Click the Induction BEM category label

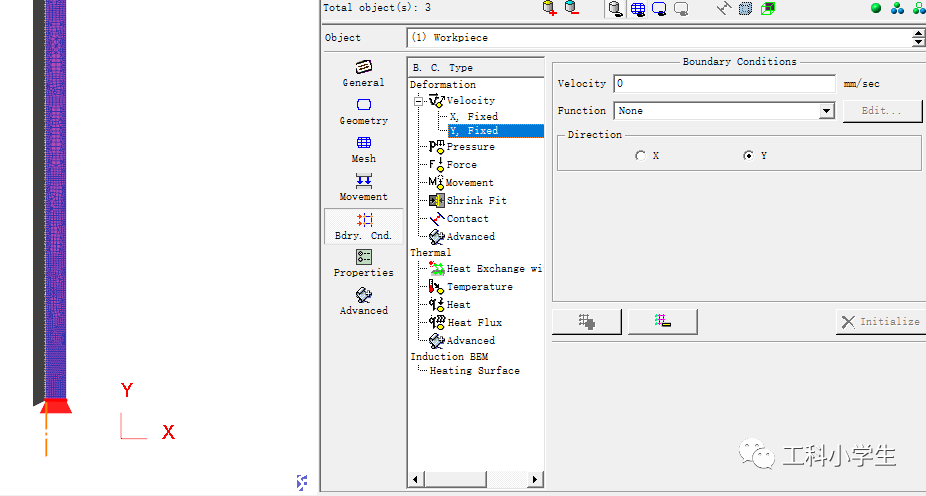click(449, 357)
